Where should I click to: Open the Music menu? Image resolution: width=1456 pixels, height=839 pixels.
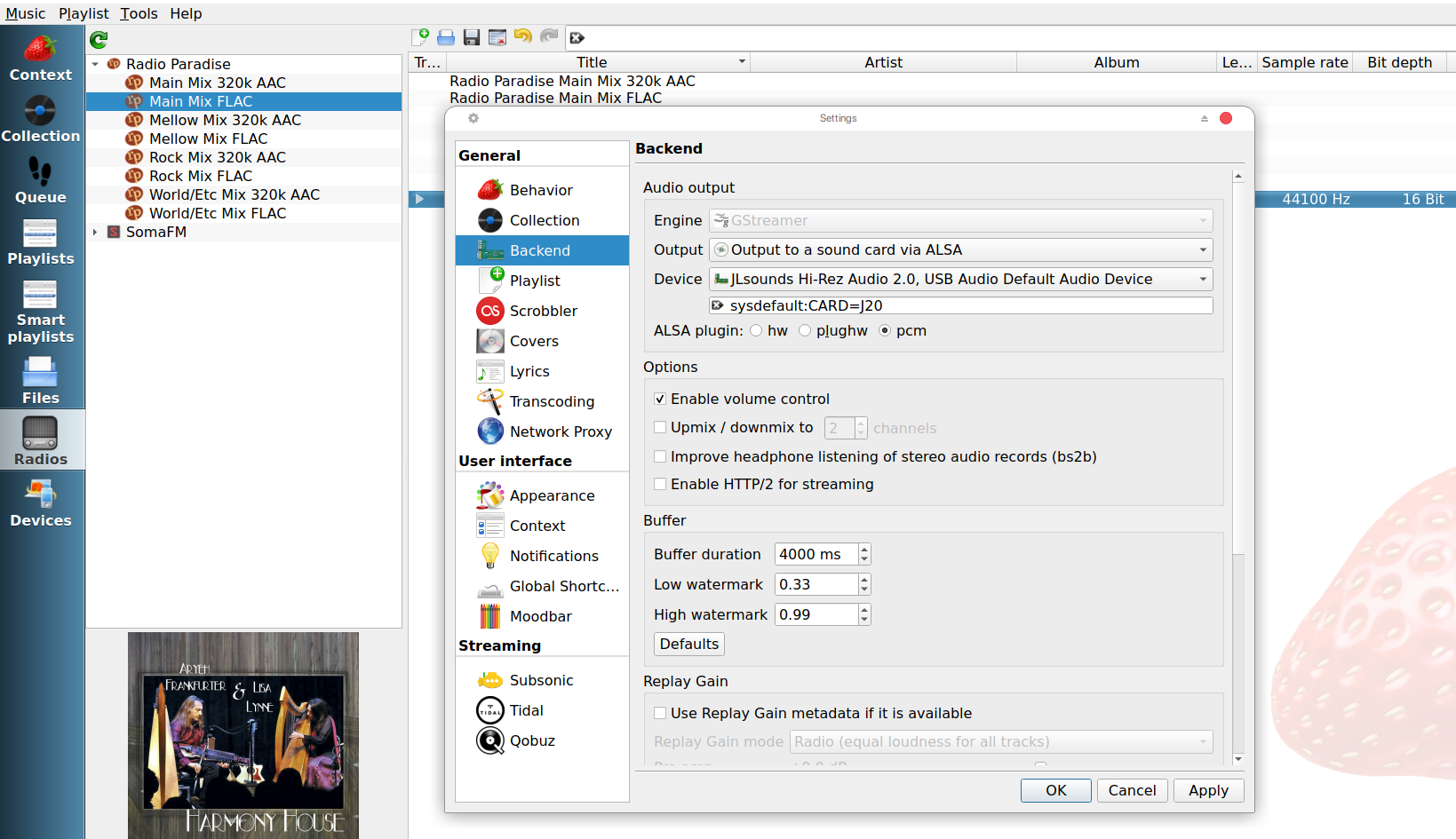pyautogui.click(x=26, y=13)
